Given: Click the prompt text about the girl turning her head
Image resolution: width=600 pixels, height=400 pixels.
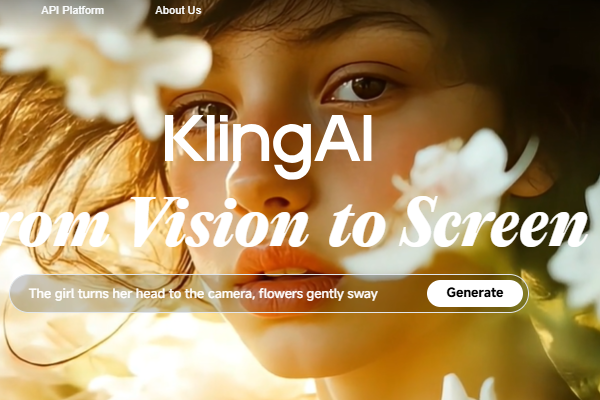Looking at the screenshot, I should pos(203,294).
